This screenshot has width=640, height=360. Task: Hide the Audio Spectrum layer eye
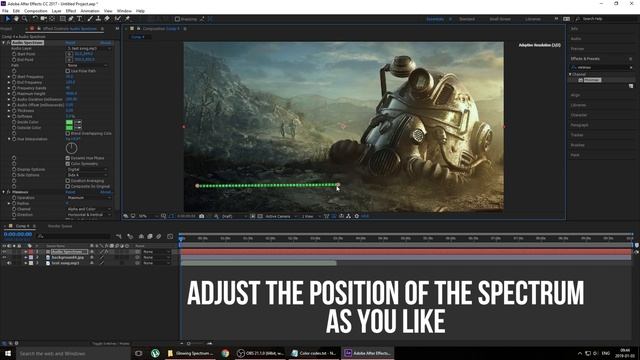pyautogui.click(x=4, y=252)
